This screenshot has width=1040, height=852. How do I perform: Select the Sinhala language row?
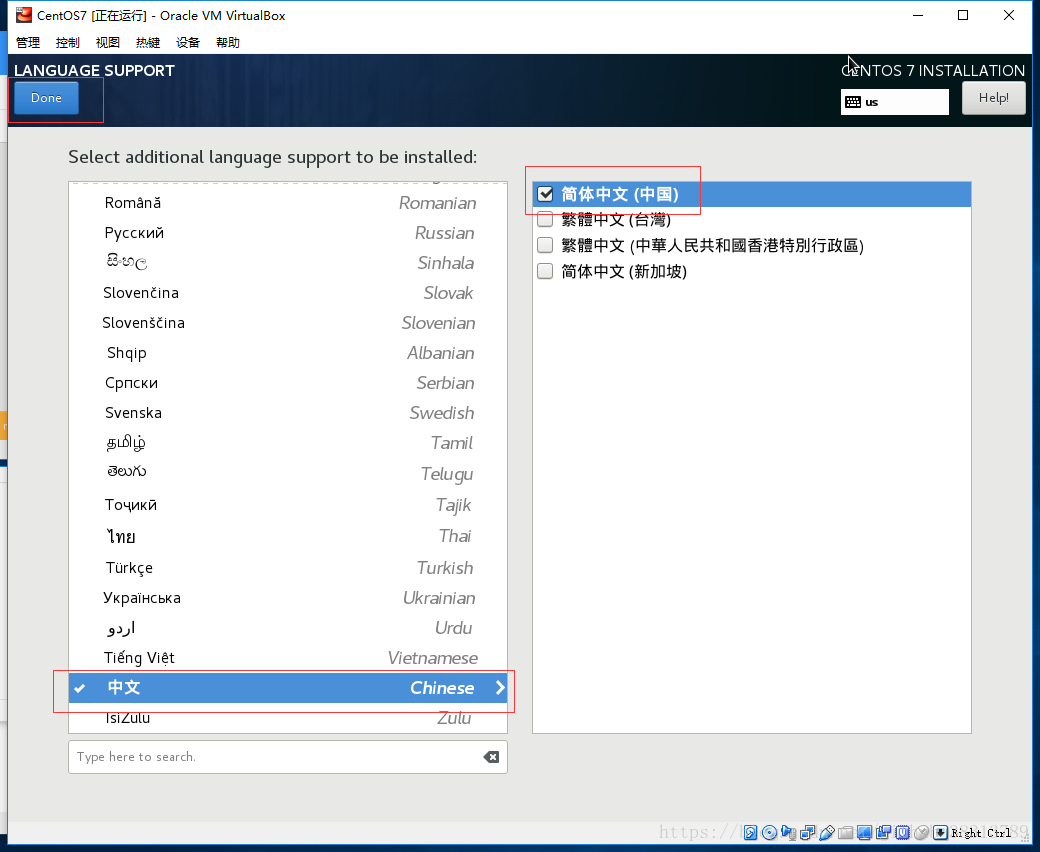pyautogui.click(x=288, y=263)
